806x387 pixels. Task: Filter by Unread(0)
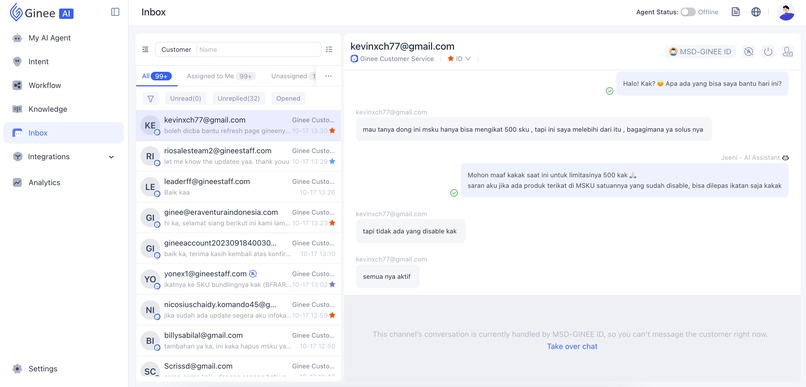(185, 98)
